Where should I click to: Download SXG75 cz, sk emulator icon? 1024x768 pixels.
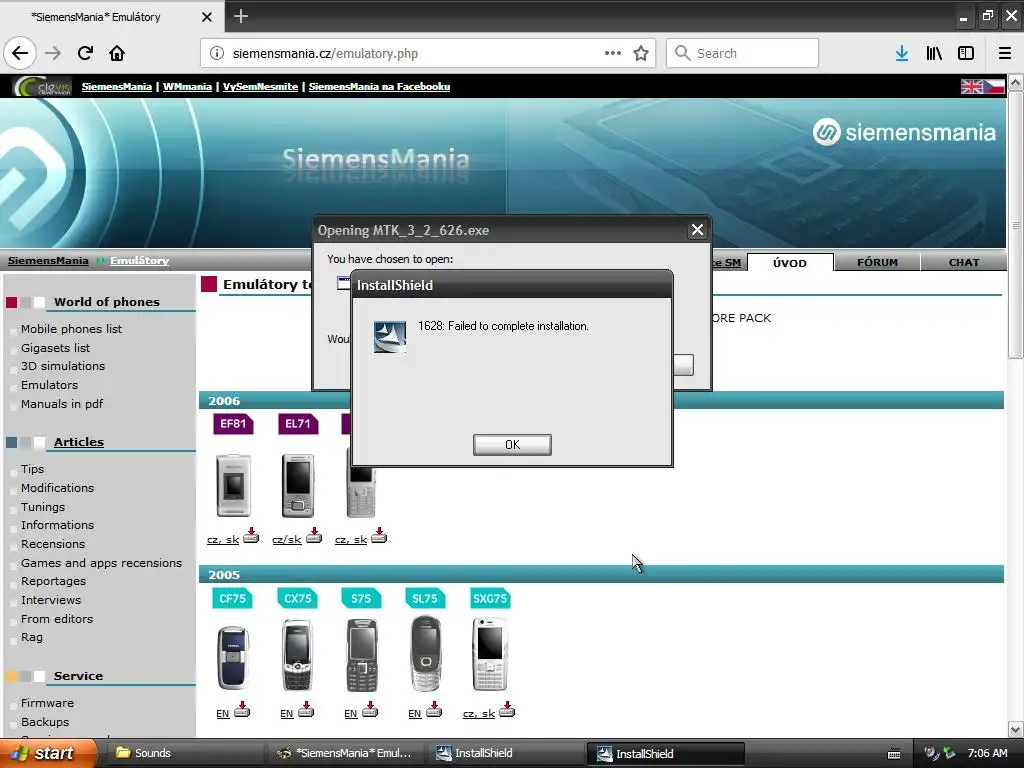click(507, 710)
